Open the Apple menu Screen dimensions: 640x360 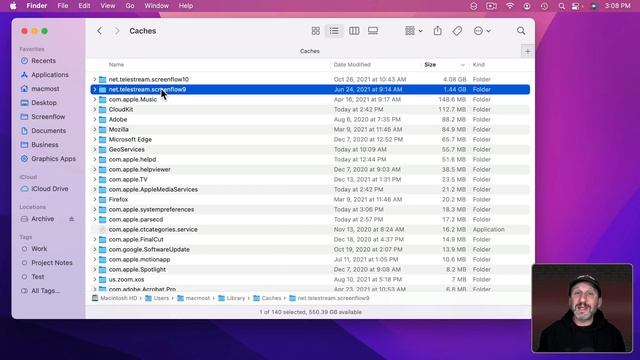13,6
